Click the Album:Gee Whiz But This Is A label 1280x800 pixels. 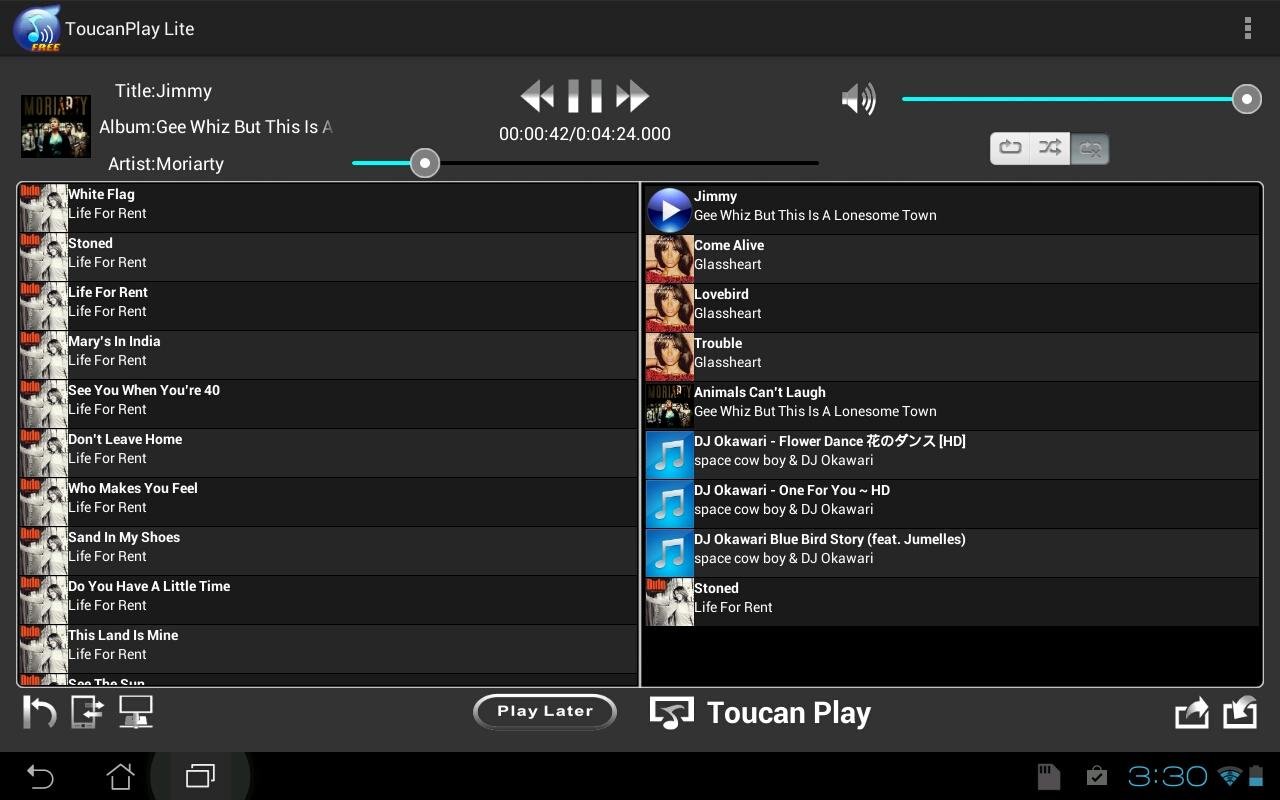216,127
